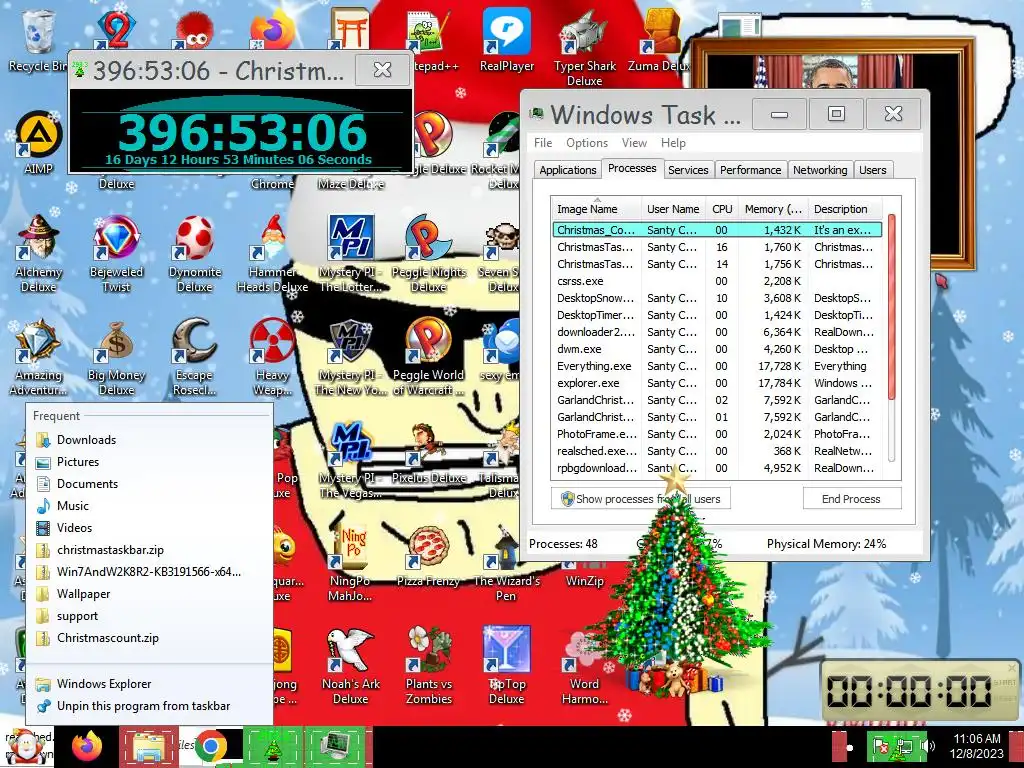Click Firefox icon on the taskbar
The height and width of the screenshot is (768, 1024).
point(87,745)
